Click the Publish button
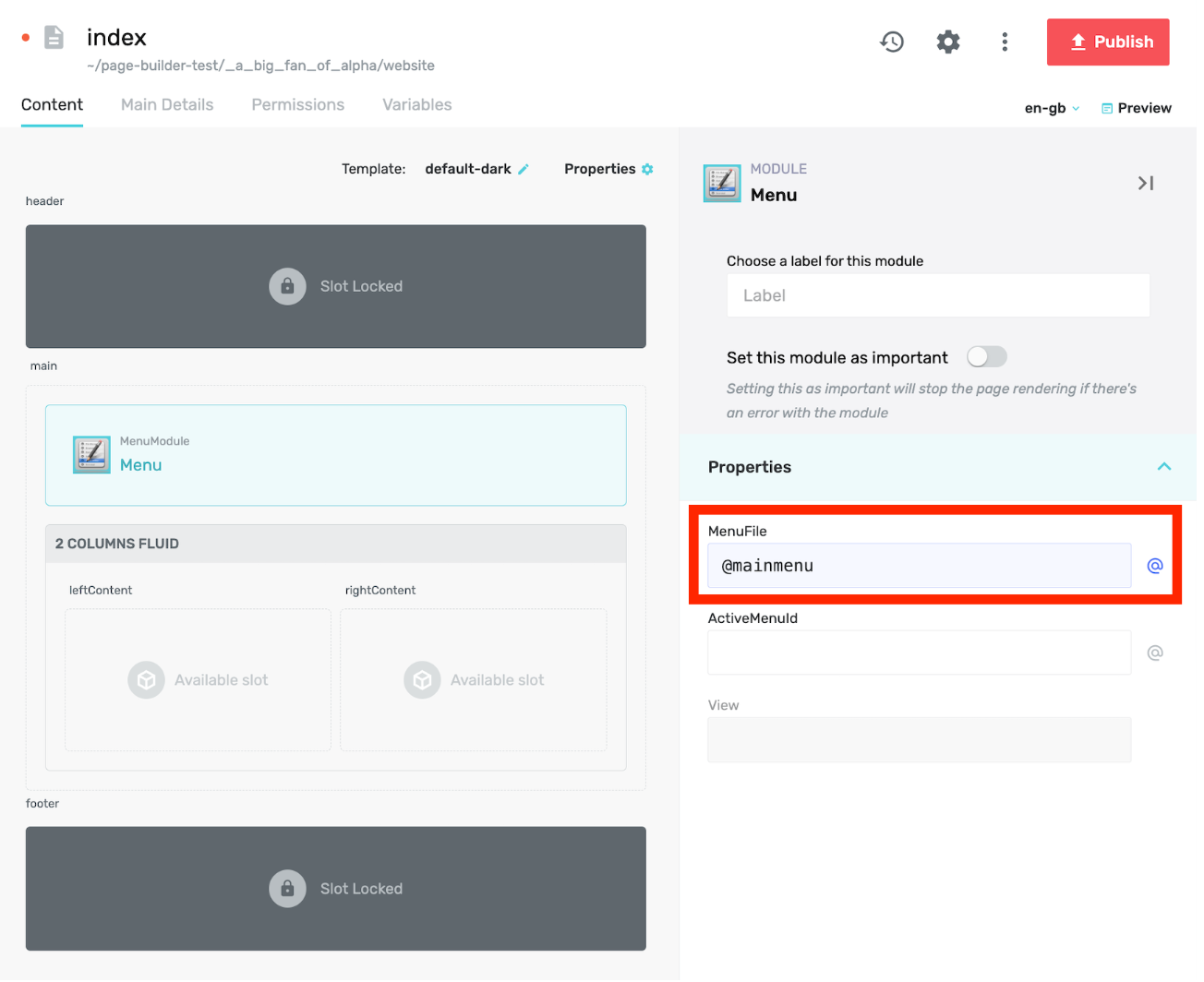The height and width of the screenshot is (982, 1204). 1108,42
